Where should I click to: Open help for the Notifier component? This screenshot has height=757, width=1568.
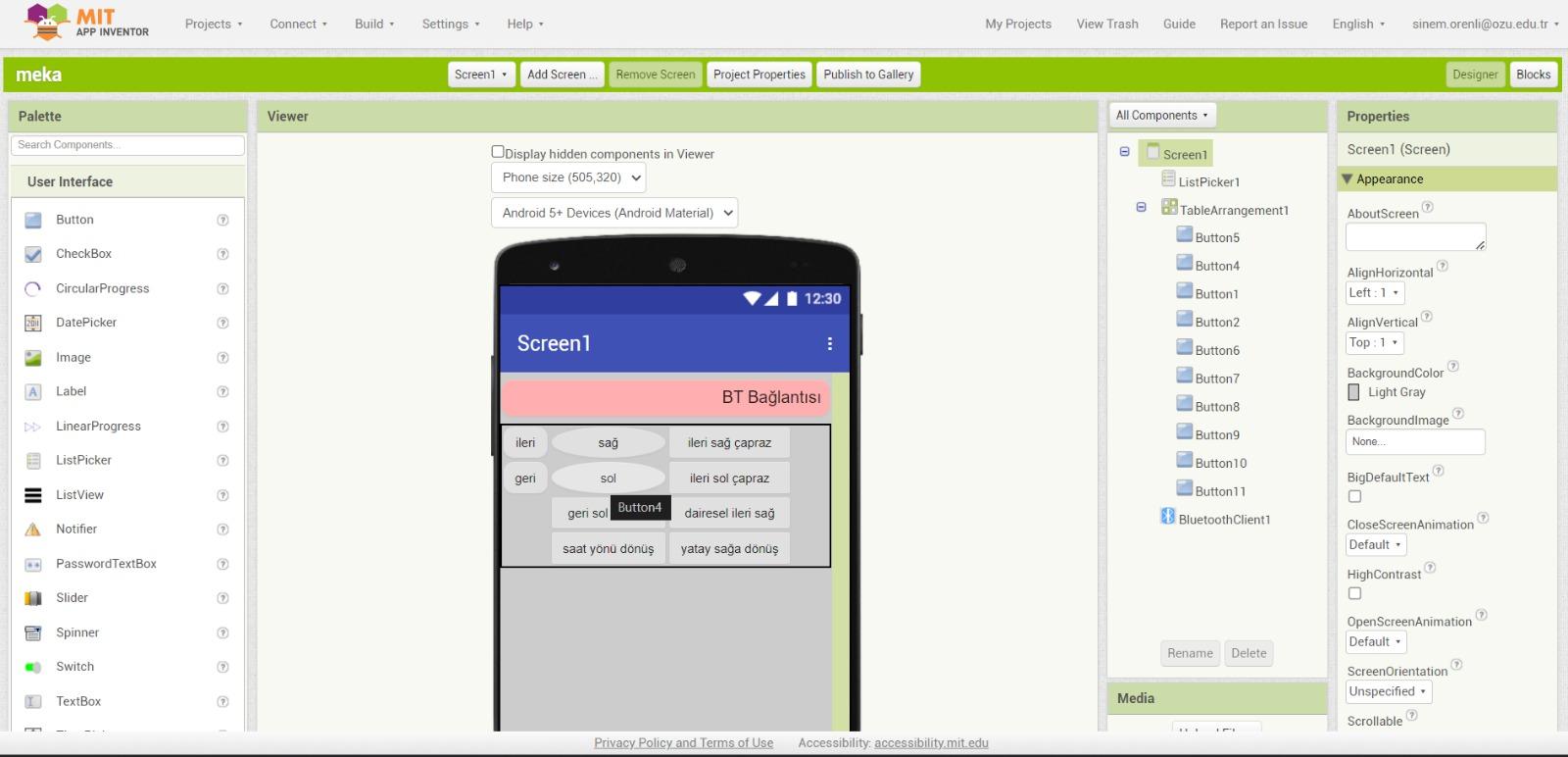tap(222, 530)
